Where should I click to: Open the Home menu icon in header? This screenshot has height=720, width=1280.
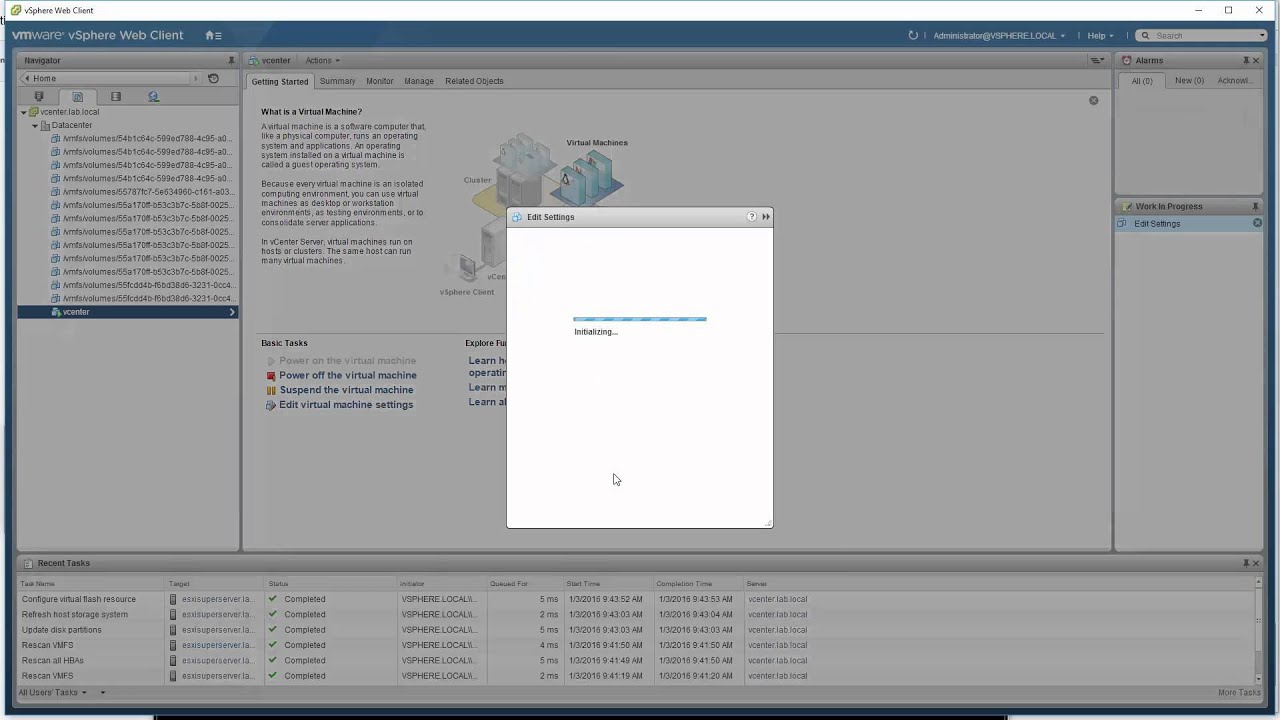coord(213,35)
